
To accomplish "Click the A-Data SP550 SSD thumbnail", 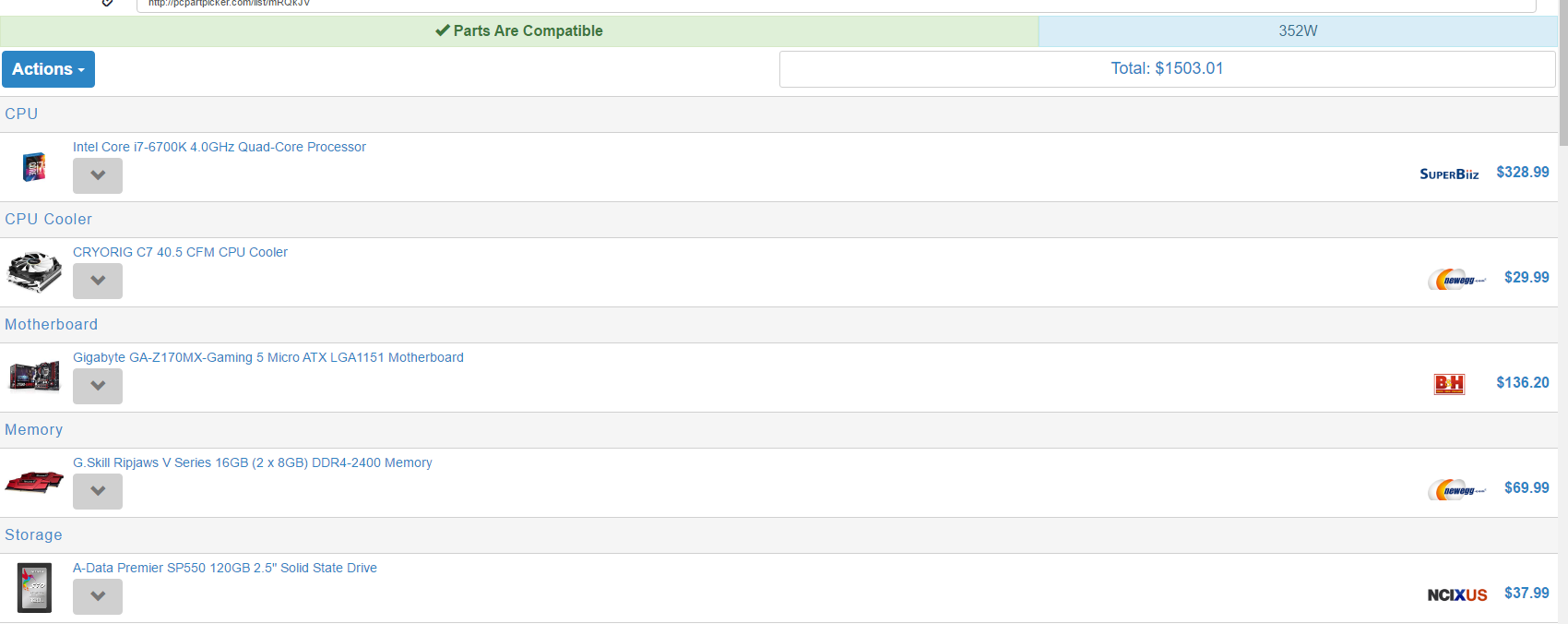I will 34,588.
